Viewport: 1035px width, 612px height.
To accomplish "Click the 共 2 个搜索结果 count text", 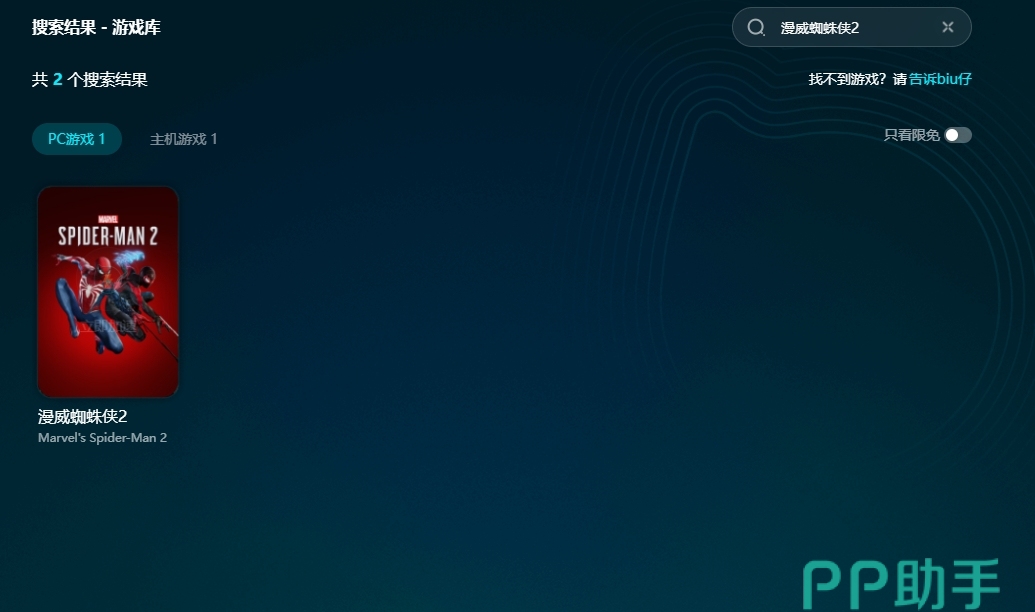I will click(89, 80).
